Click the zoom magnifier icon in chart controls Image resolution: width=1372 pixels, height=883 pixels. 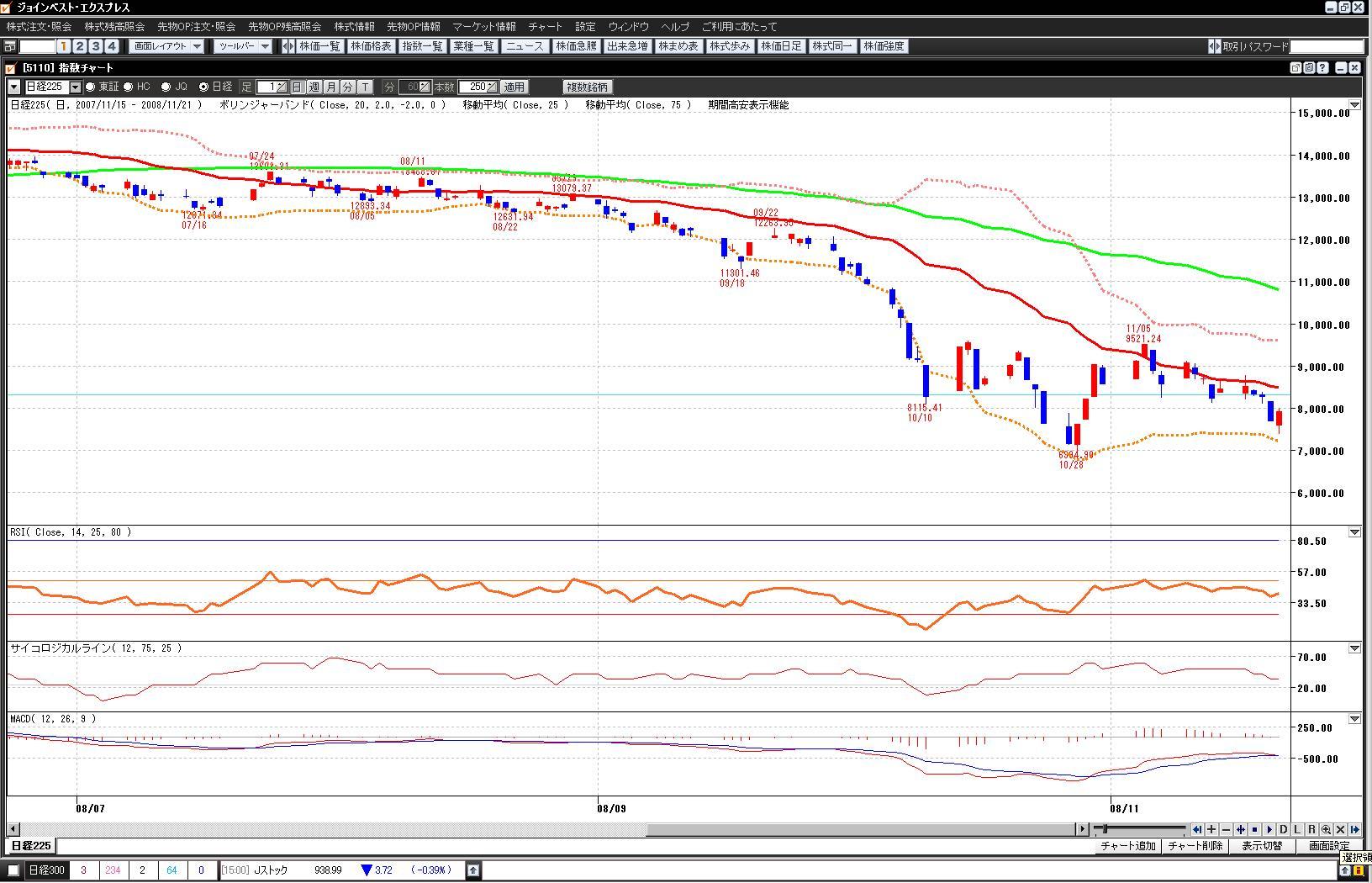1326,829
